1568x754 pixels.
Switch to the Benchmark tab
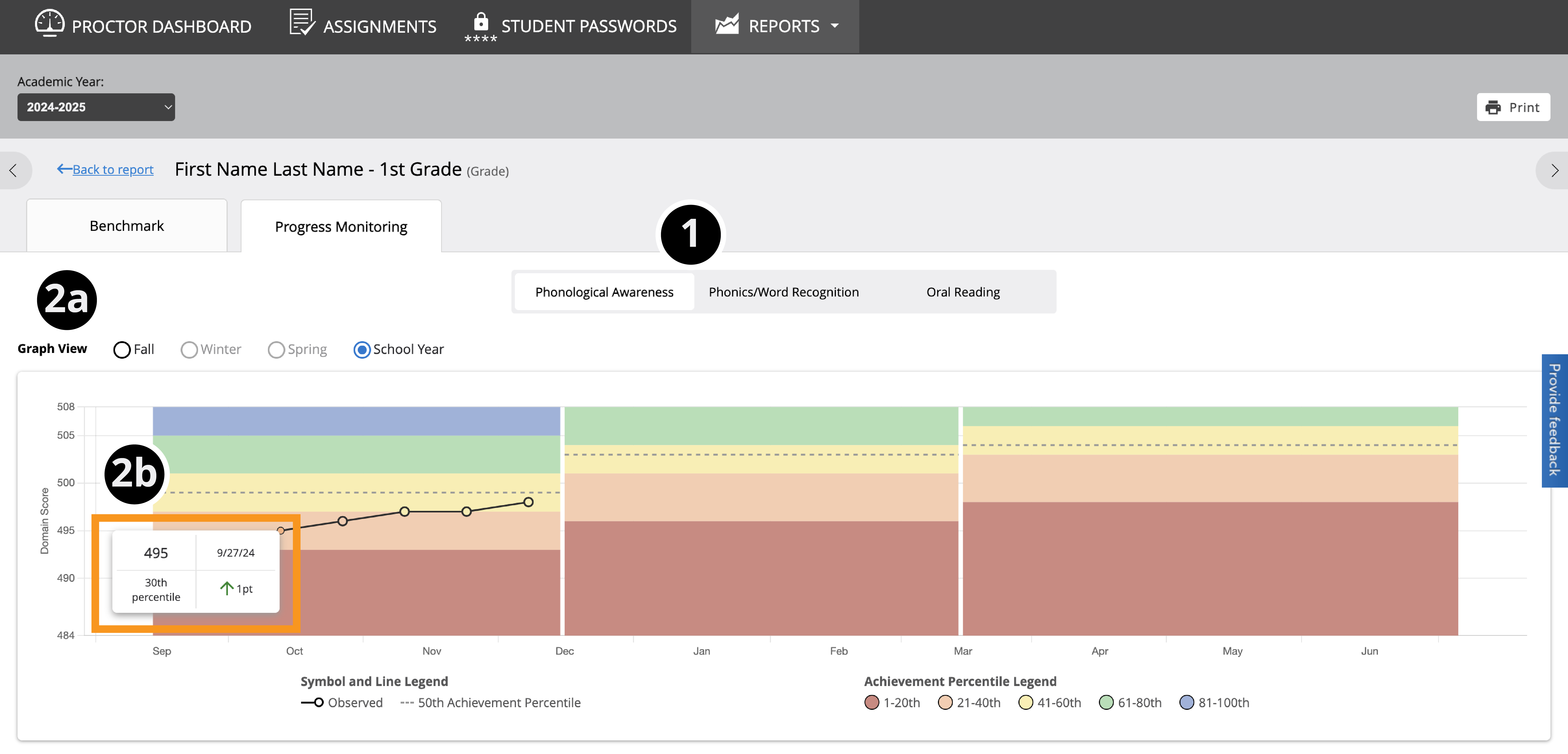pyautogui.click(x=126, y=226)
